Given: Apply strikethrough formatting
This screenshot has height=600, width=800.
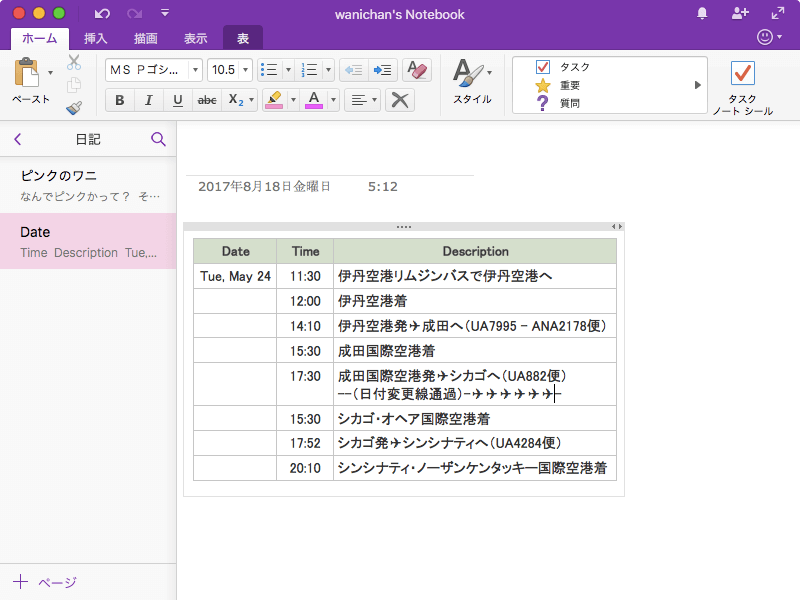Looking at the screenshot, I should (207, 100).
